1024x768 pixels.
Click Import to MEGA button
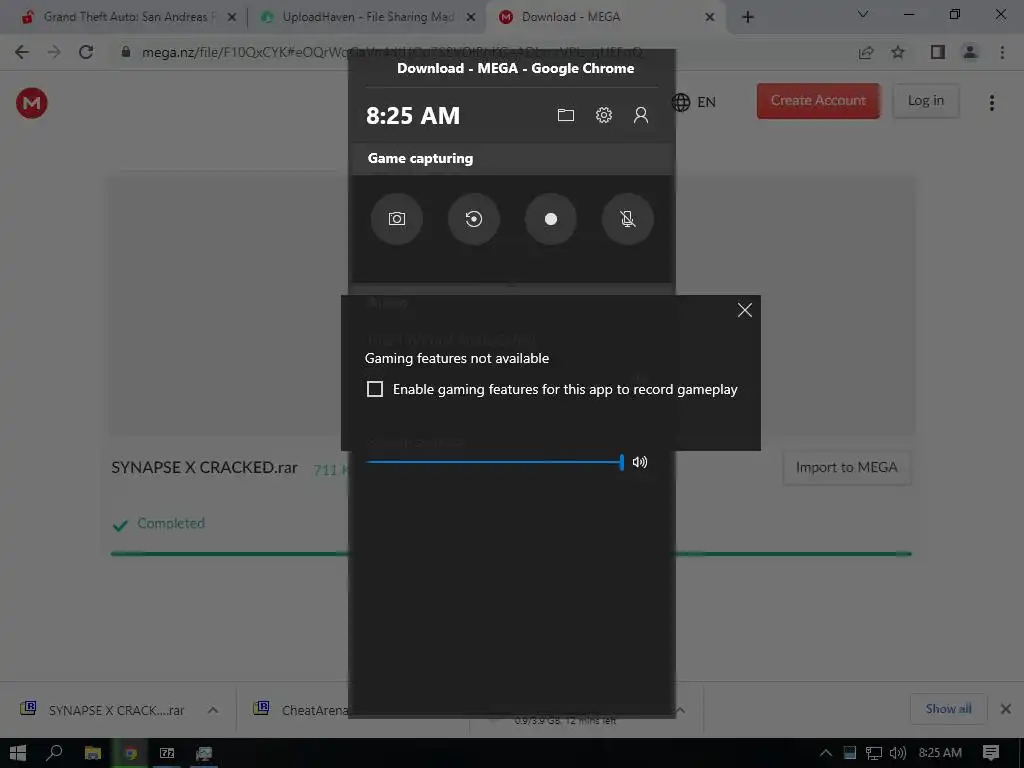coord(846,468)
